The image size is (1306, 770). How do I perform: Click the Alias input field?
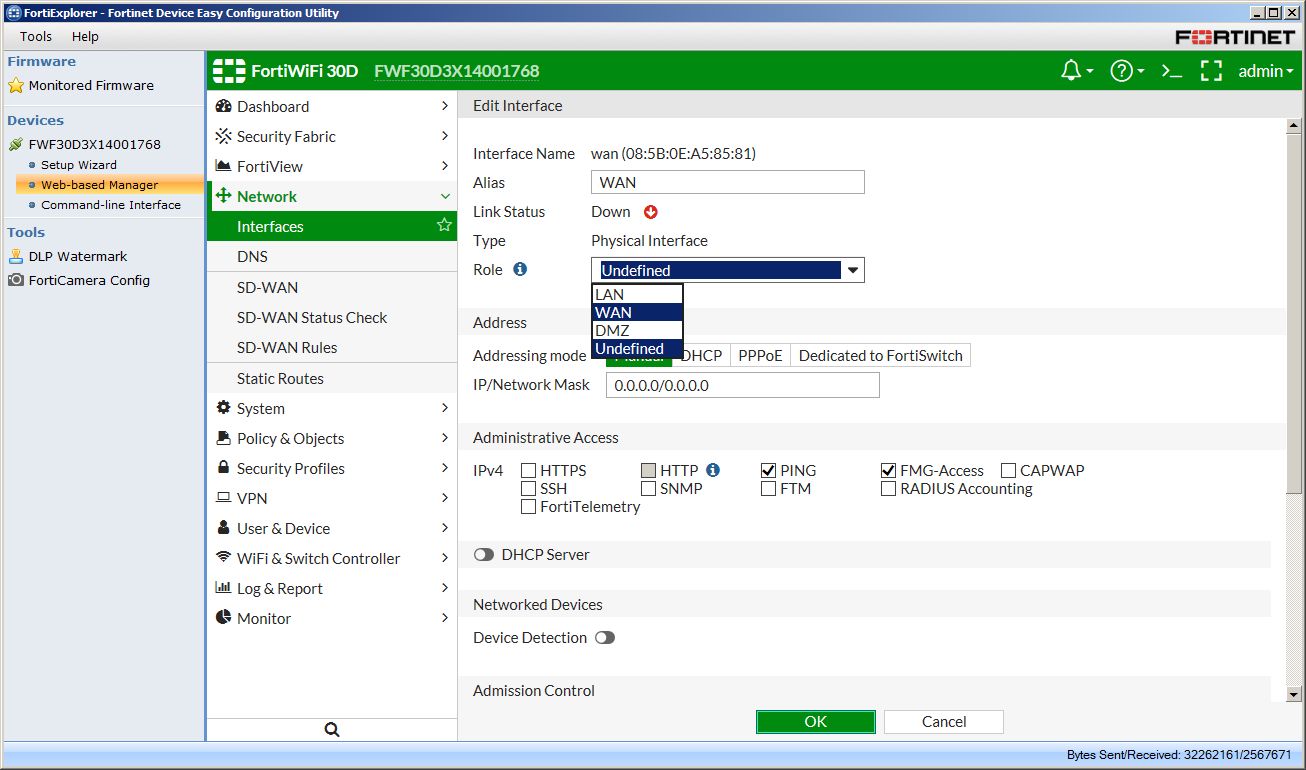(728, 182)
